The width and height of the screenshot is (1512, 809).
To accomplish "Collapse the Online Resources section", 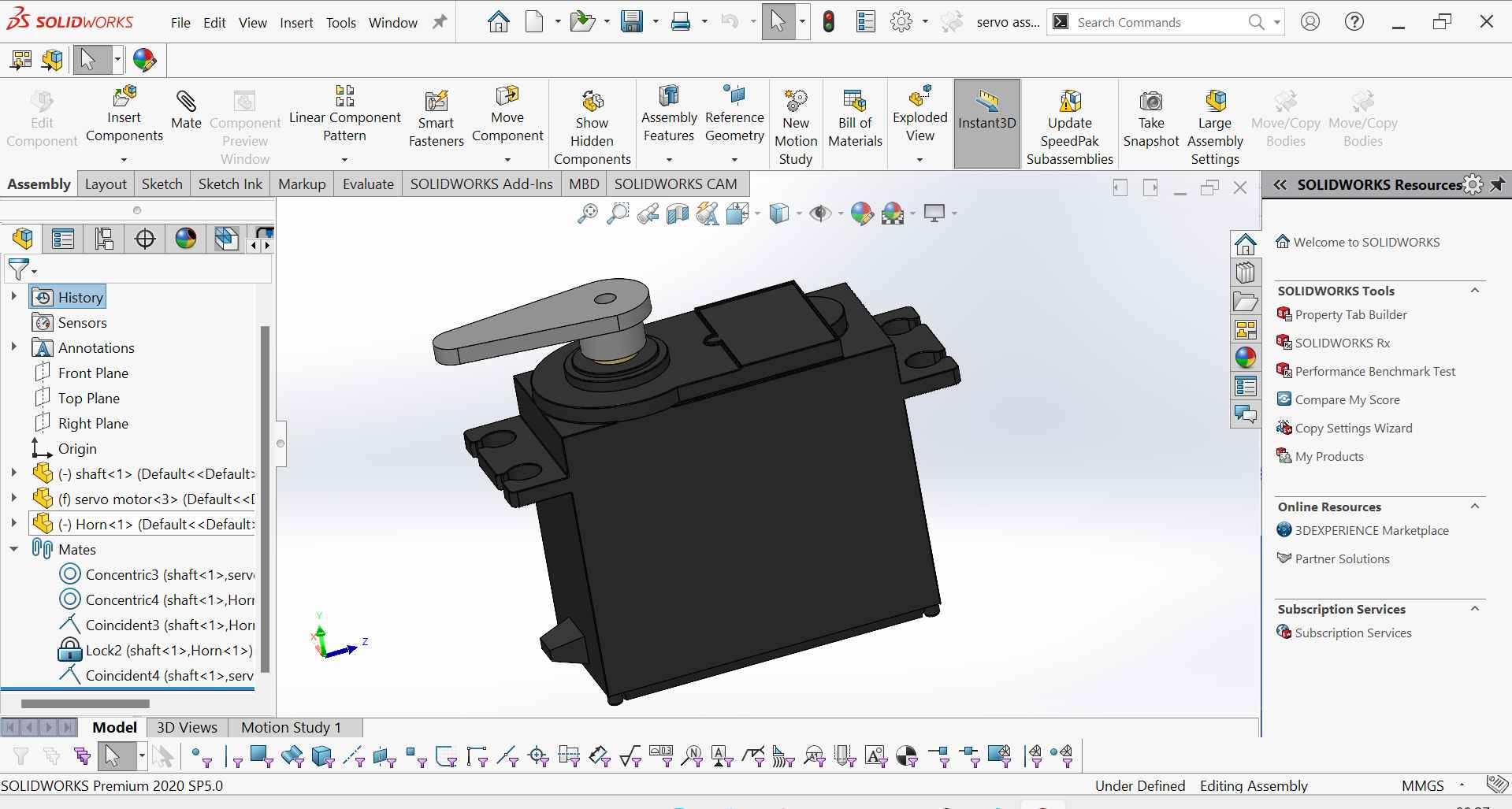I will (x=1475, y=507).
